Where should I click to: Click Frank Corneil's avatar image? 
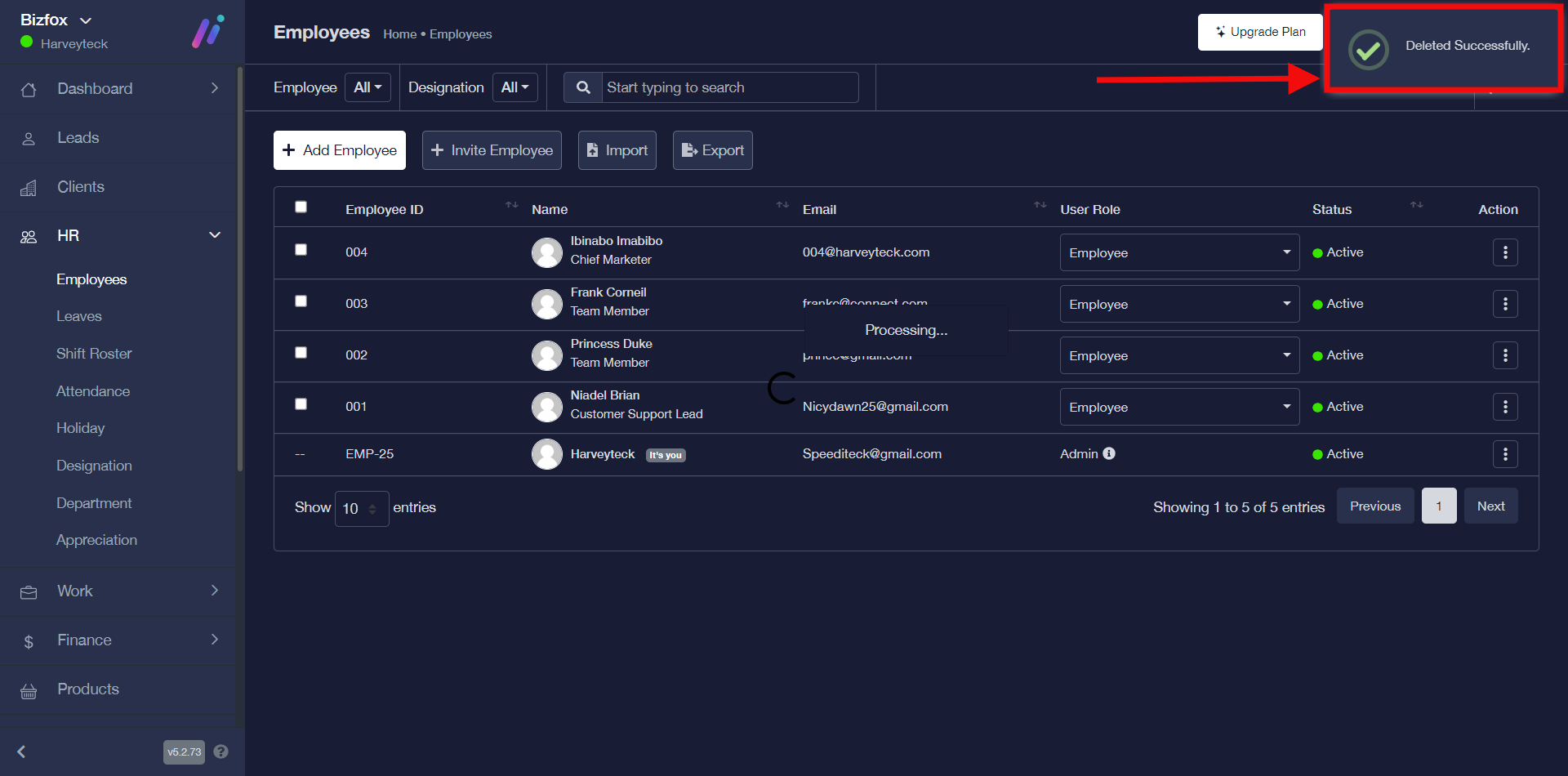pos(546,304)
